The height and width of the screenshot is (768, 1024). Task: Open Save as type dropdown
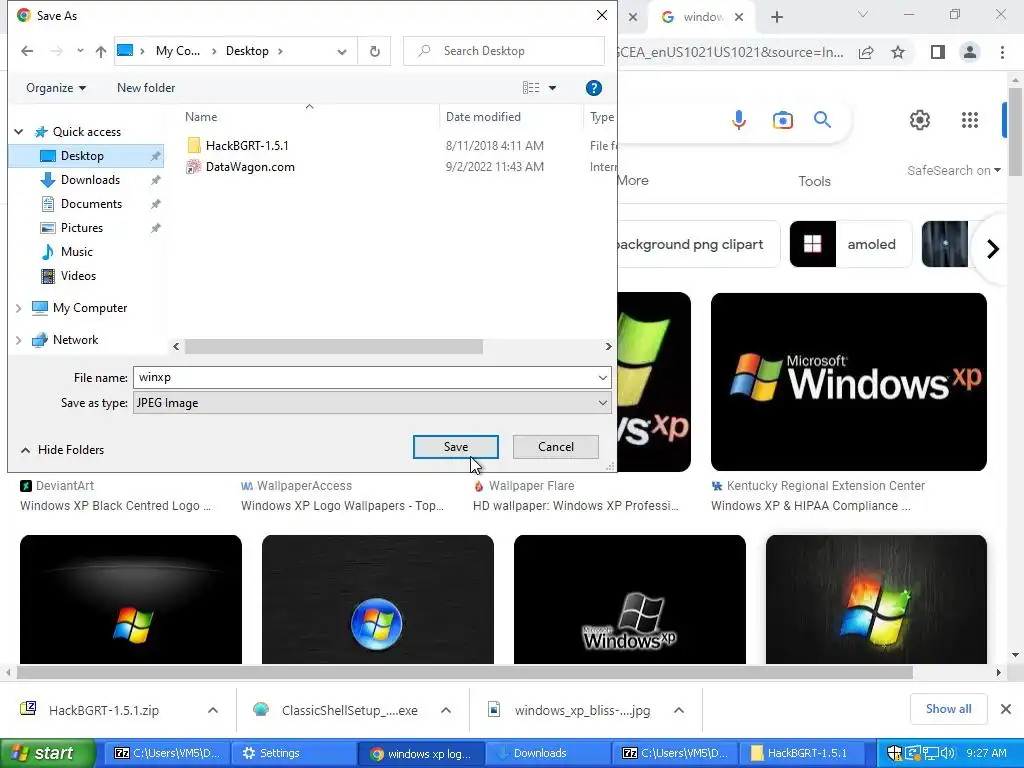click(372, 403)
